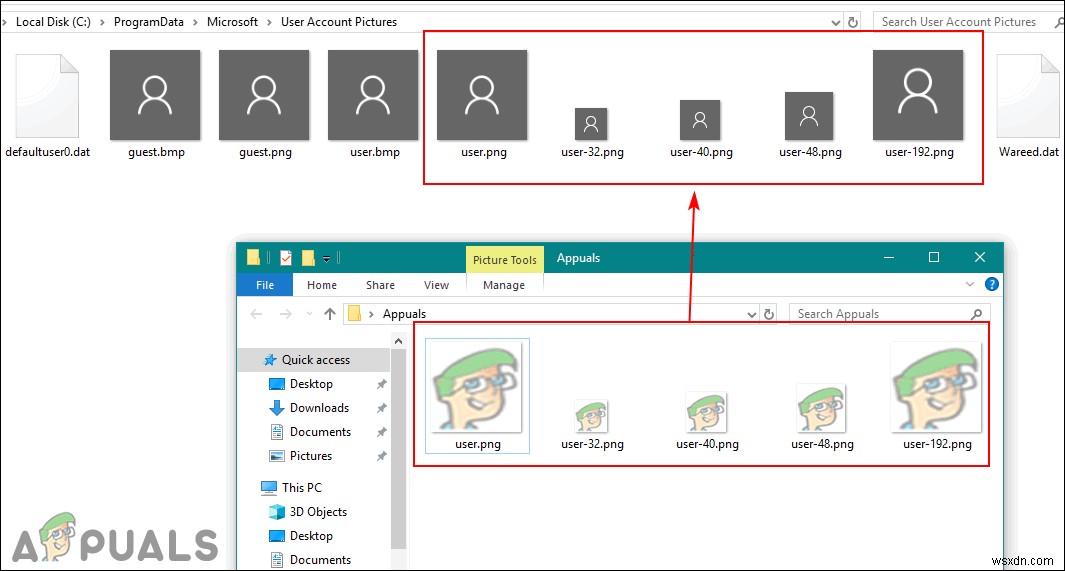The width and height of the screenshot is (1065, 571).
Task: Click the Appuals search magnifier icon
Action: pos(976,314)
